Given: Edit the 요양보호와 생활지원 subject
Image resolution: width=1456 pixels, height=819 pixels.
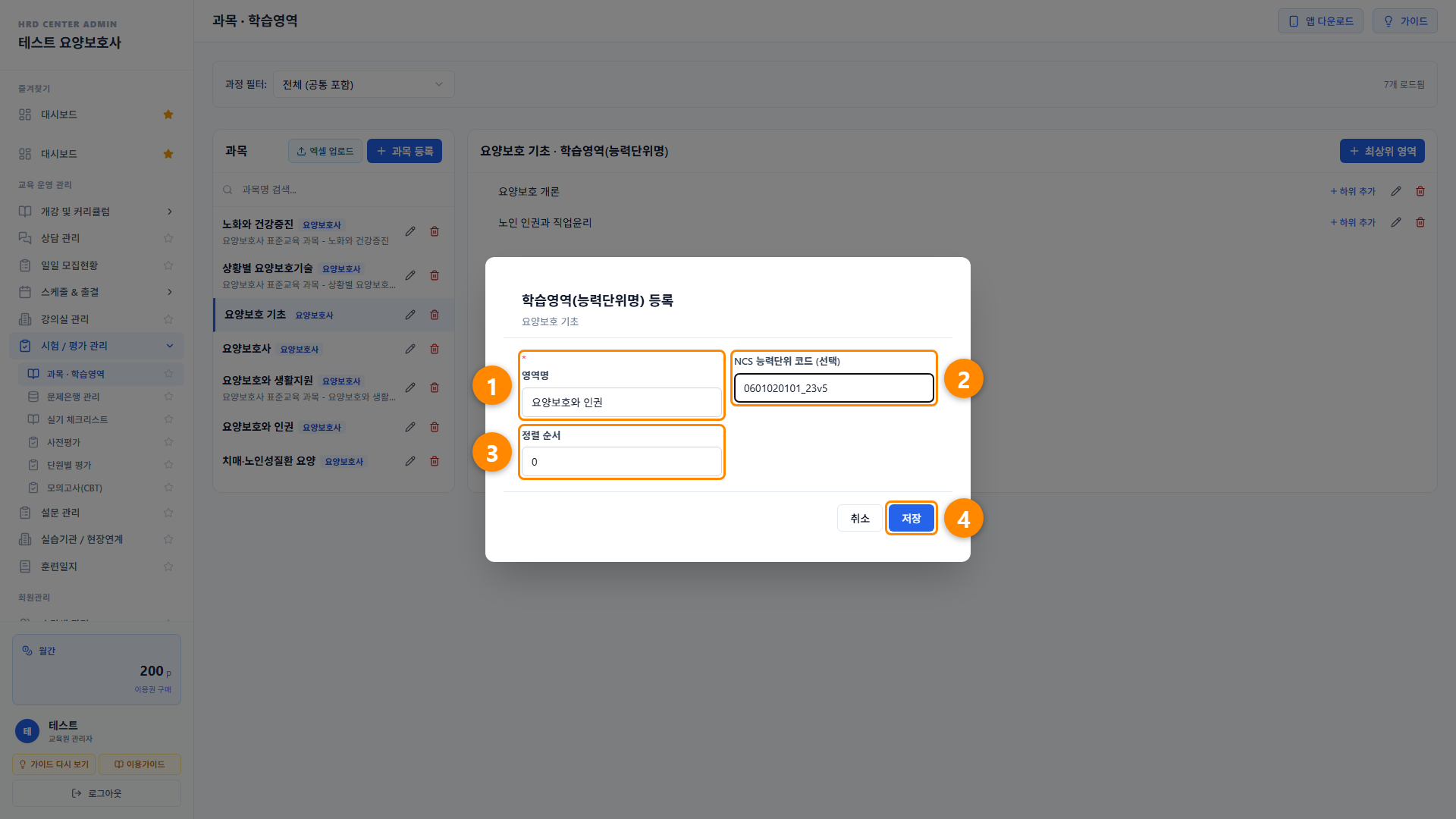Looking at the screenshot, I should click(410, 388).
